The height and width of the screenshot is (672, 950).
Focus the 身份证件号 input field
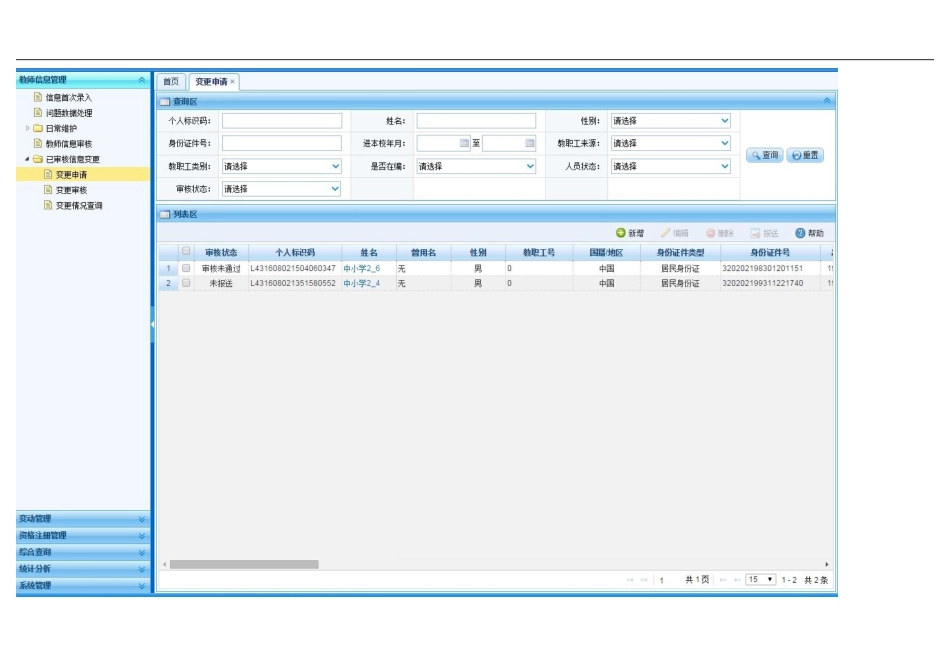[x=282, y=144]
